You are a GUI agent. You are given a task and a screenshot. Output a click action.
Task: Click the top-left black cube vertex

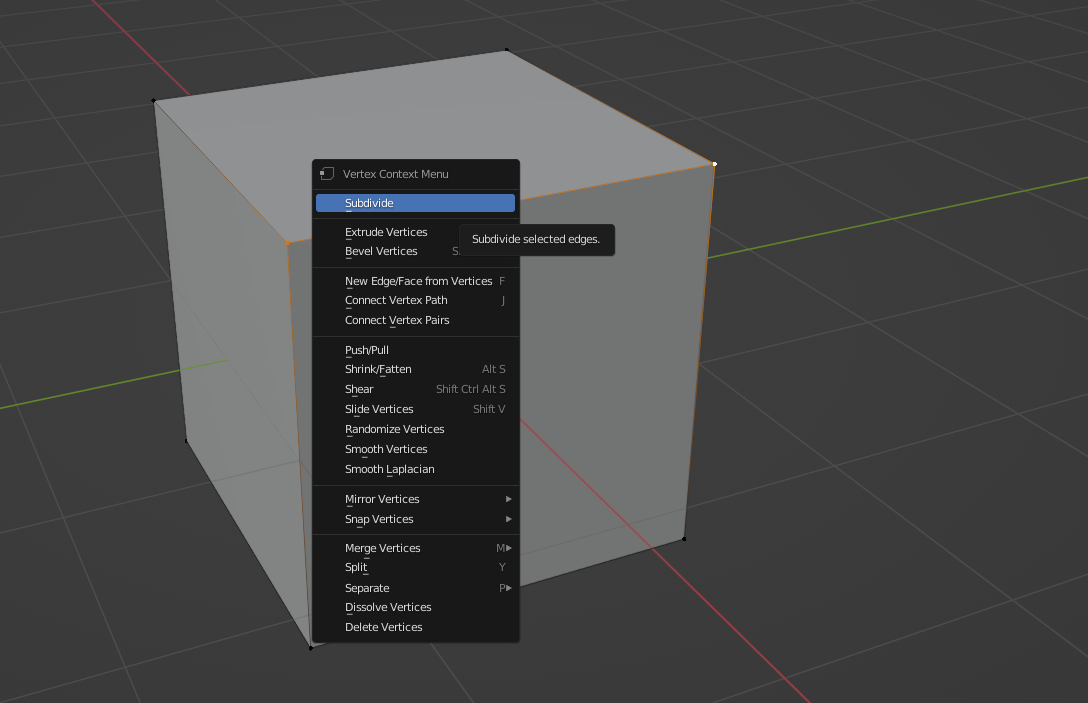click(153, 101)
